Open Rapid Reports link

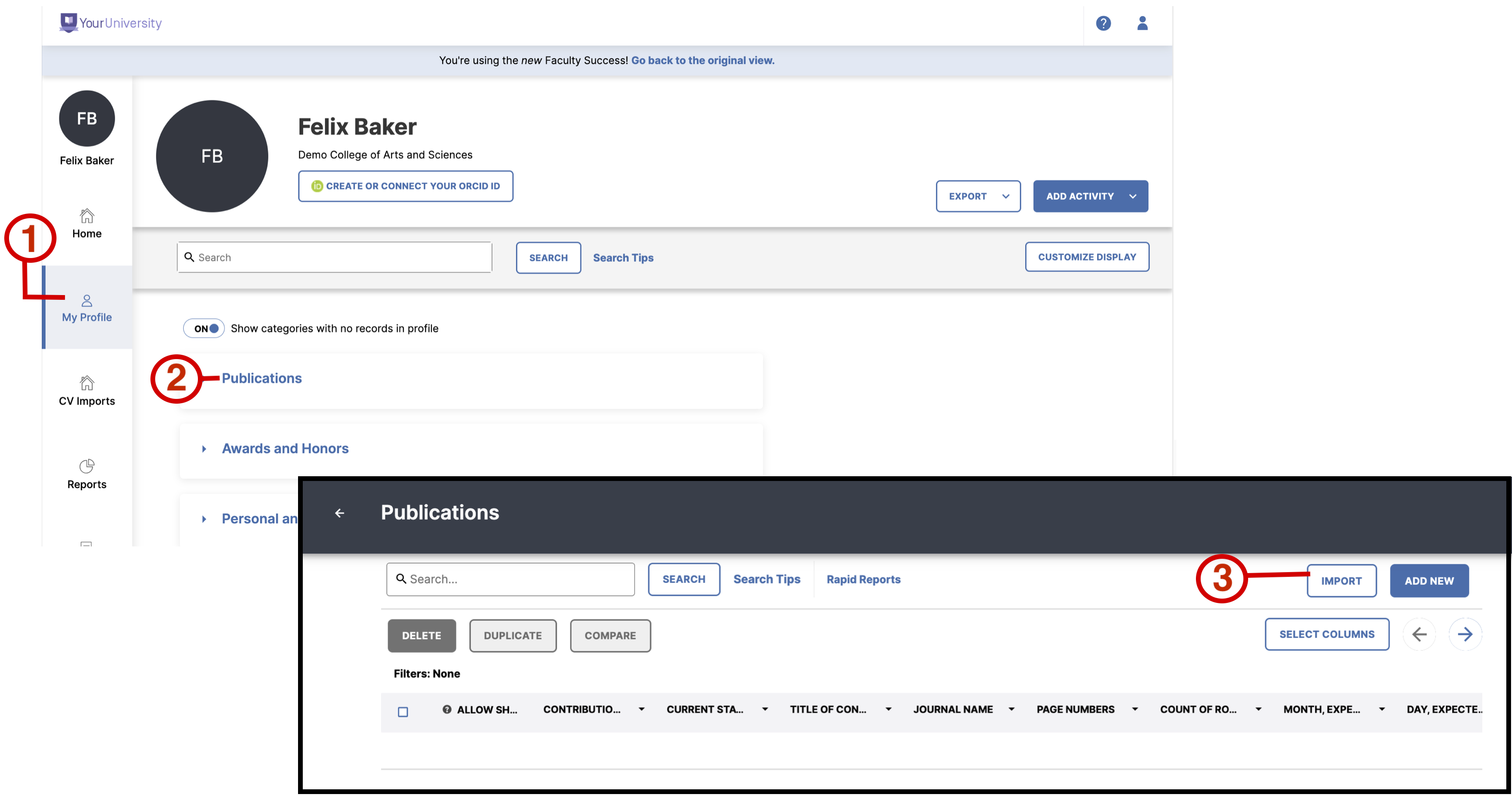[x=863, y=580]
